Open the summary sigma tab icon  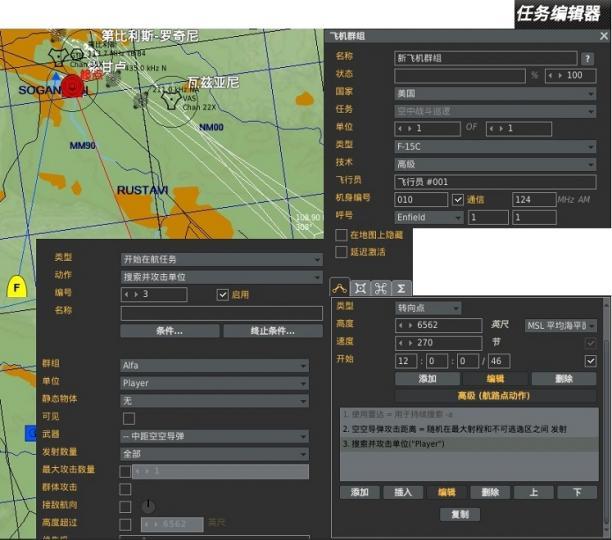coord(400,288)
